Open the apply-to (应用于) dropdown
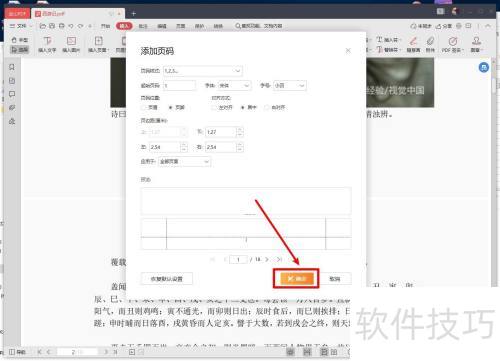The image size is (500, 361). pos(184,162)
